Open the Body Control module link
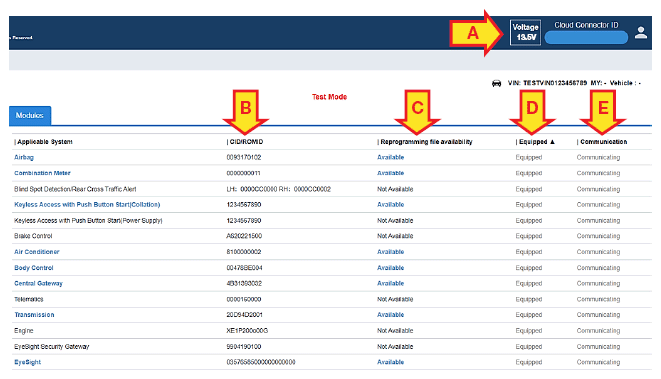 34,268
